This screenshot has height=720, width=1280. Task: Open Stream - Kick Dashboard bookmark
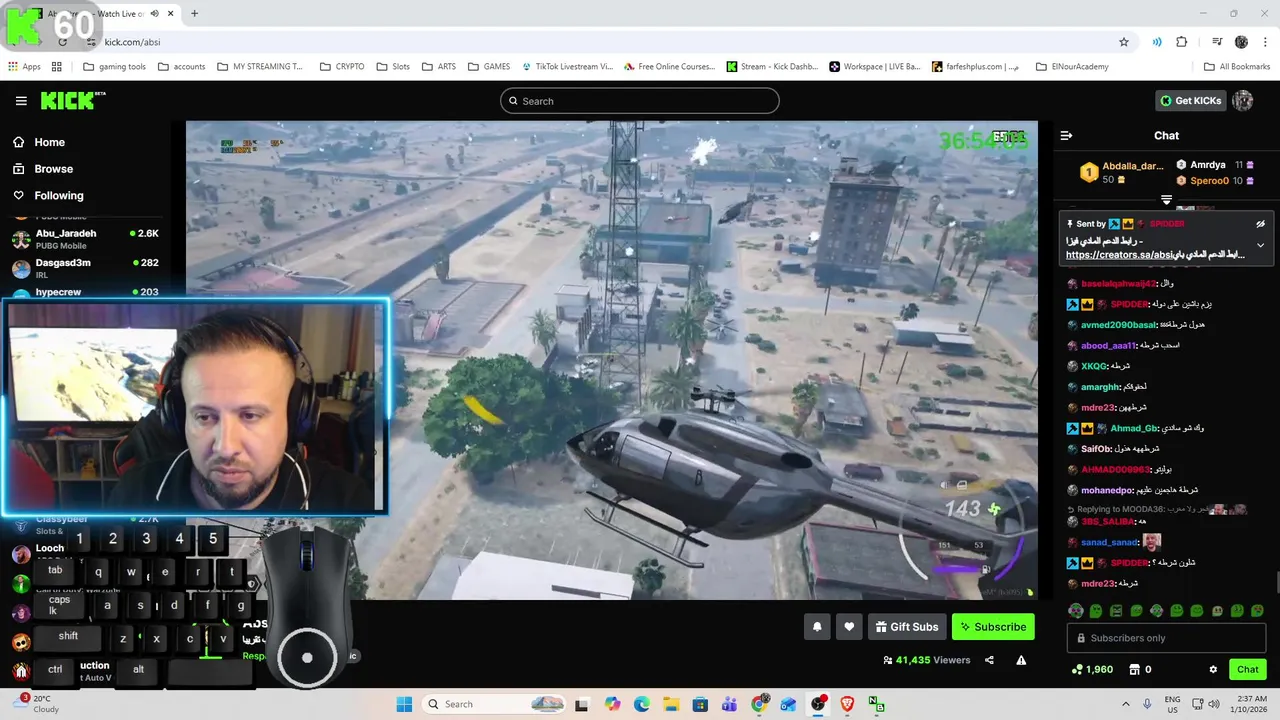(x=772, y=67)
